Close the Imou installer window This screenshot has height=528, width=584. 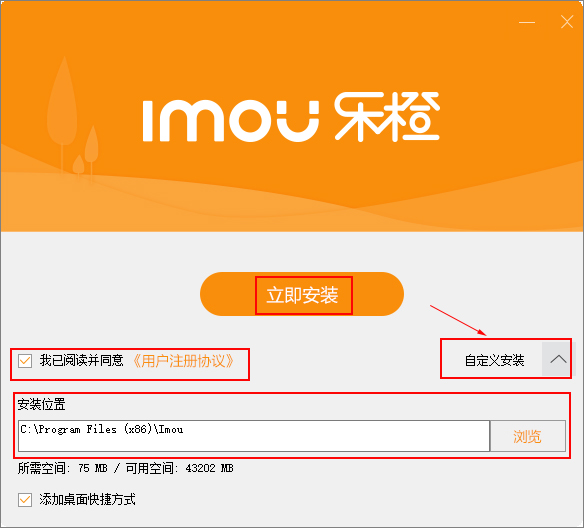567,22
